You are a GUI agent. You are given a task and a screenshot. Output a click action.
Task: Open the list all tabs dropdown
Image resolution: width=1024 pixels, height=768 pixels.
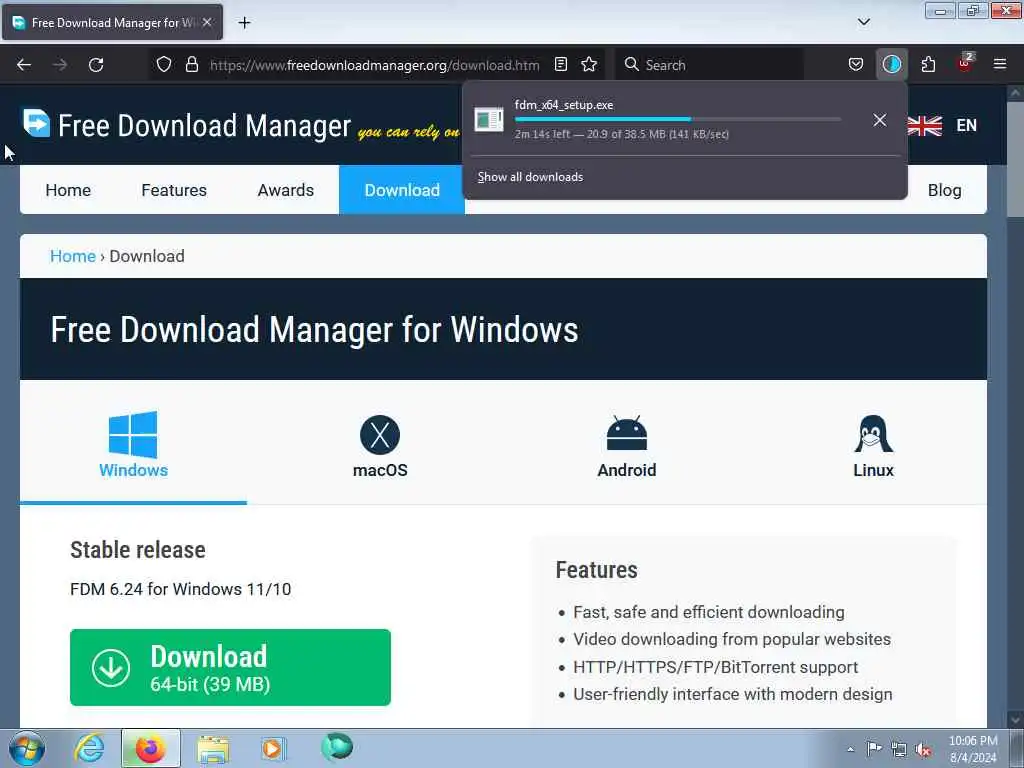tap(863, 22)
